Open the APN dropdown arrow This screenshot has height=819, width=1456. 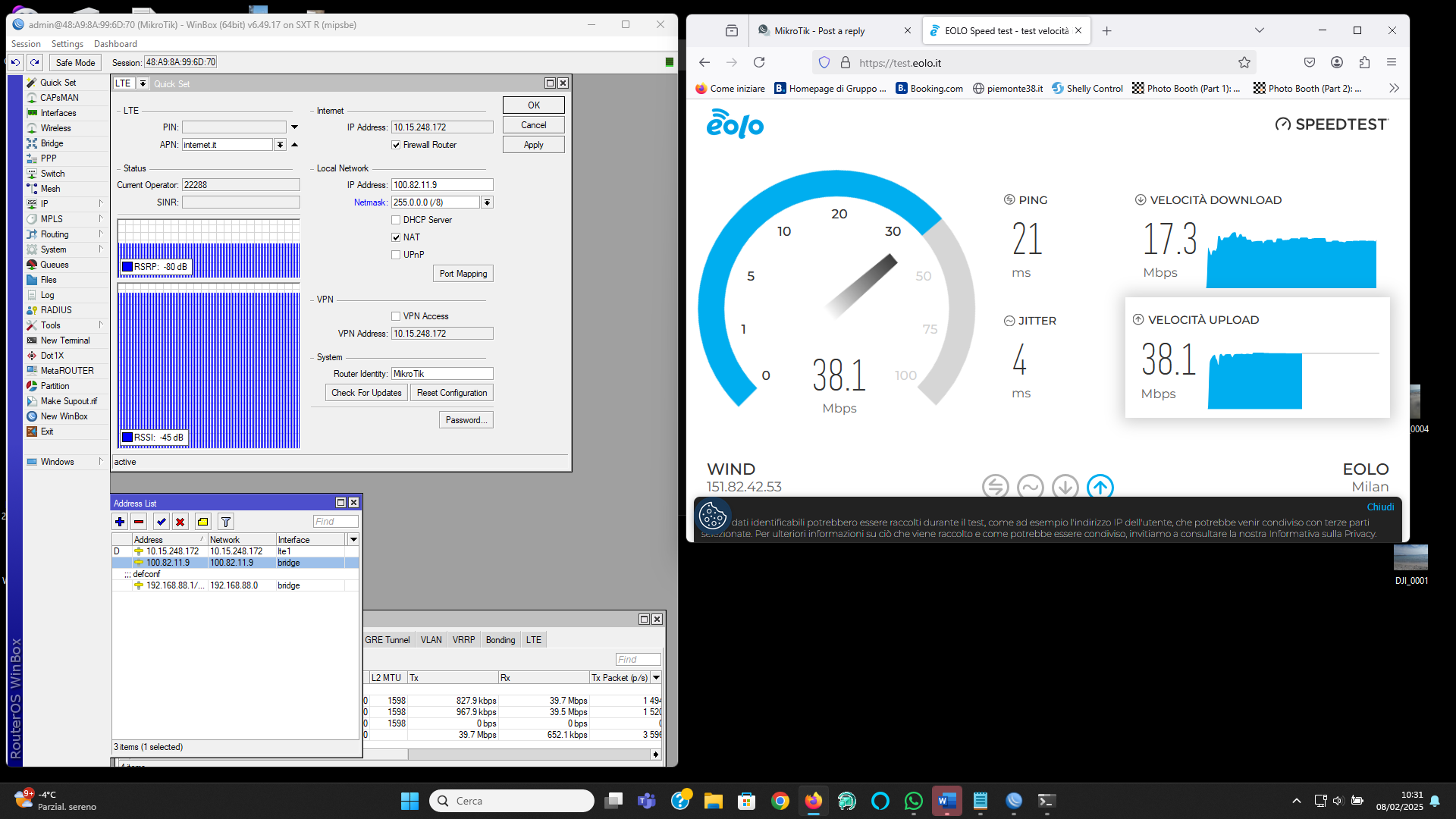tap(281, 145)
